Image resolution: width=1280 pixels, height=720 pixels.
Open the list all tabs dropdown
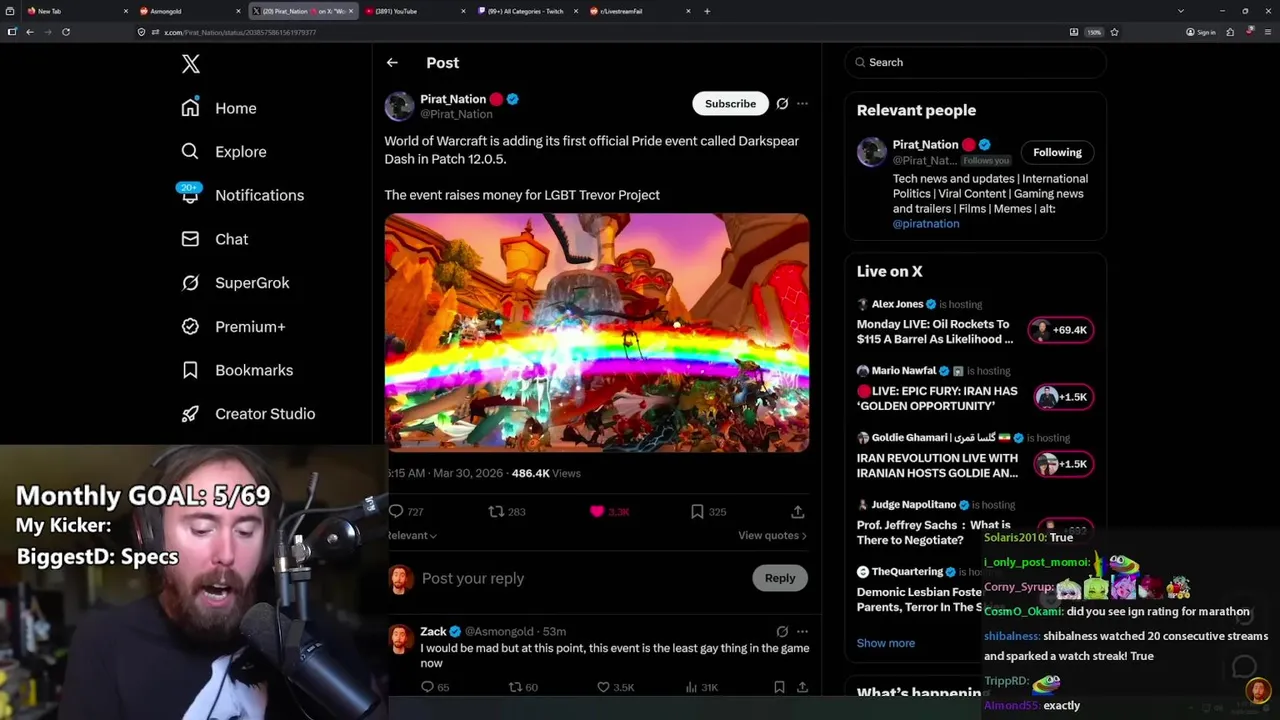(1181, 11)
